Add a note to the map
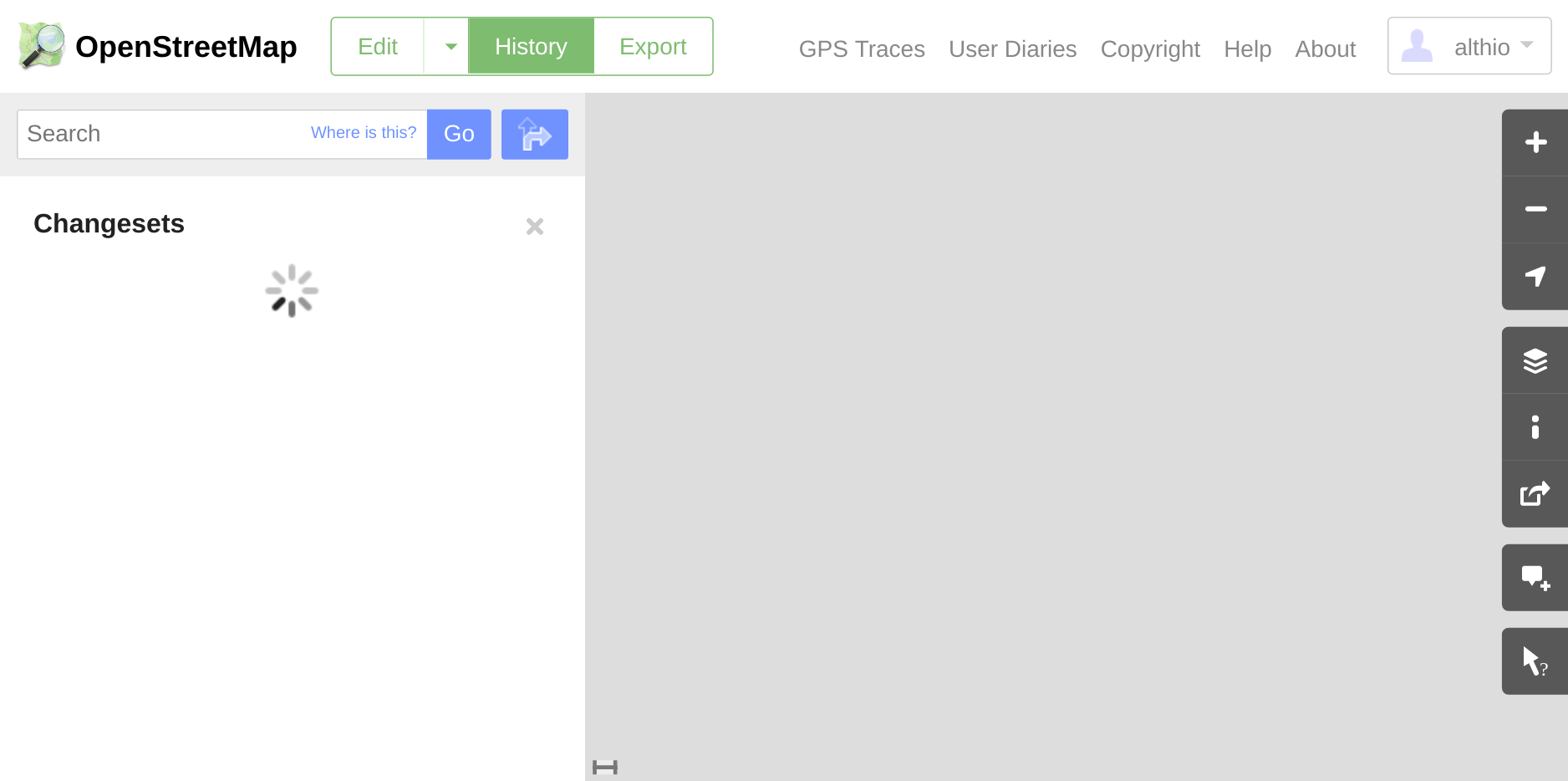 pos(1535,578)
